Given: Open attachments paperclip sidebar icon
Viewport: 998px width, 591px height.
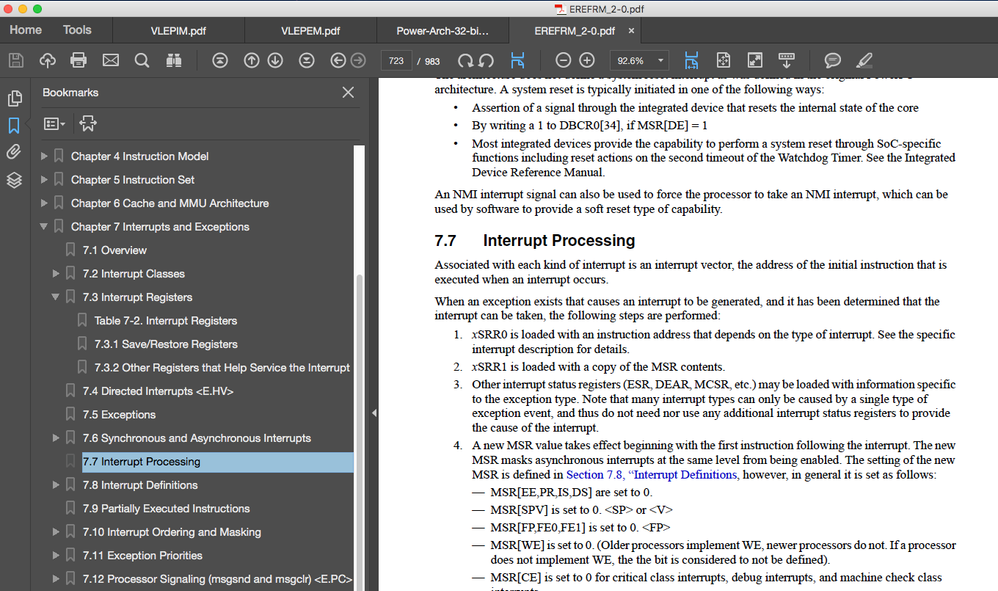Looking at the screenshot, I should pos(14,152).
